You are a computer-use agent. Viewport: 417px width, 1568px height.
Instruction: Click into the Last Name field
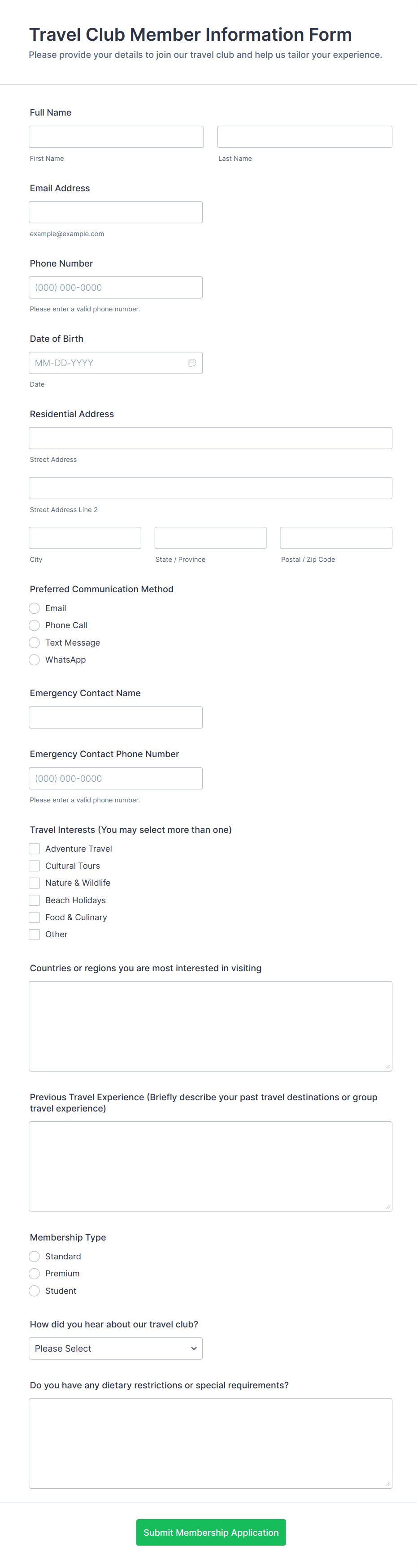(x=305, y=136)
